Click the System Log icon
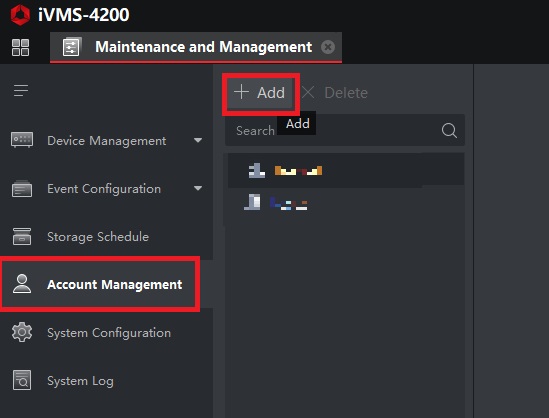The height and width of the screenshot is (418, 549). pyautogui.click(x=22, y=380)
